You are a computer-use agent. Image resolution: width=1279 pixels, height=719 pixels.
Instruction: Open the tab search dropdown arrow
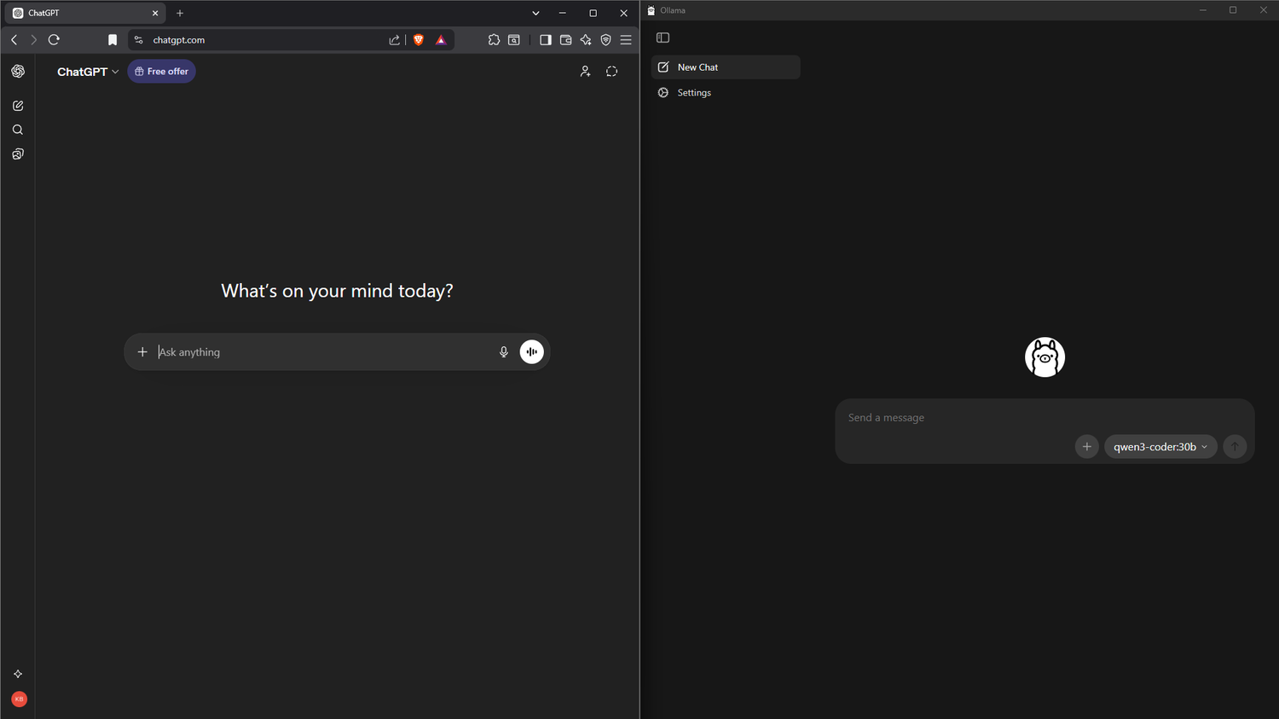[x=536, y=13]
